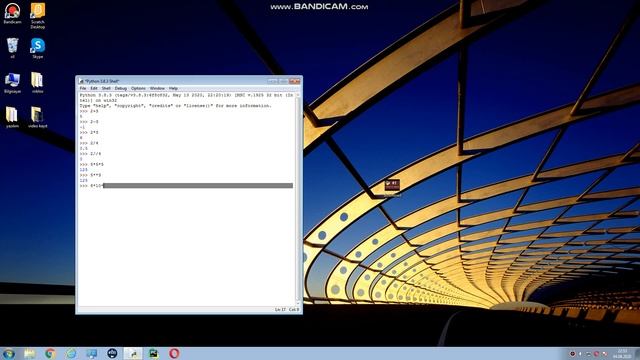
Task: Open File Explorer from the taskbar
Action: (x=30, y=353)
